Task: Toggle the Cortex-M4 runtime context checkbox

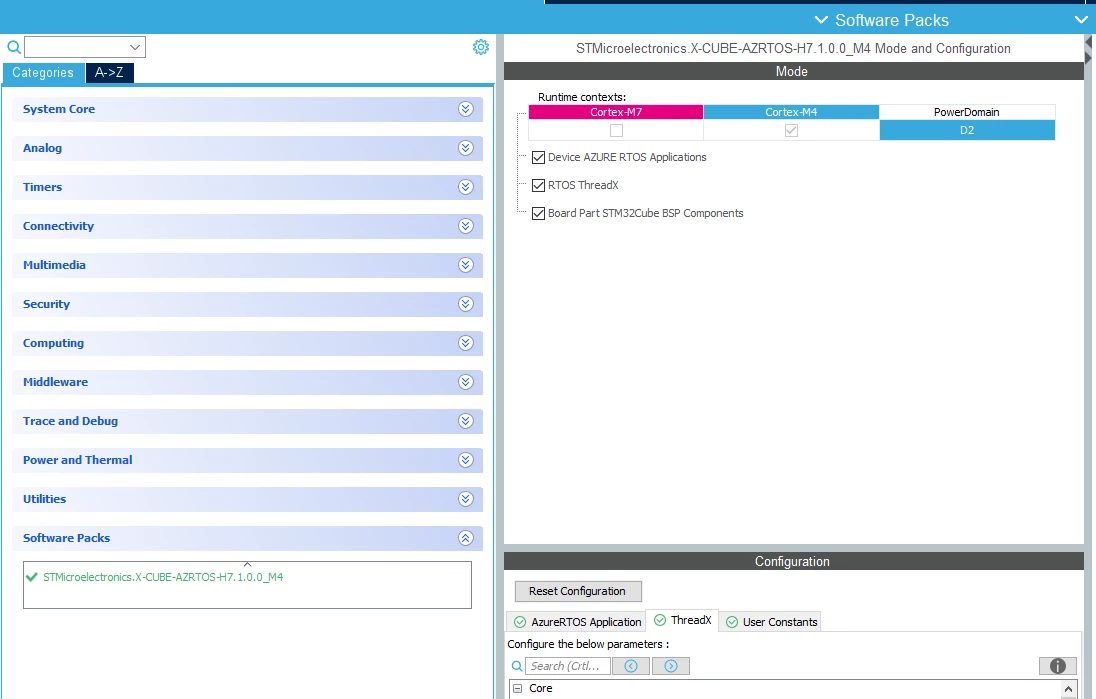Action: pyautogui.click(x=791, y=131)
